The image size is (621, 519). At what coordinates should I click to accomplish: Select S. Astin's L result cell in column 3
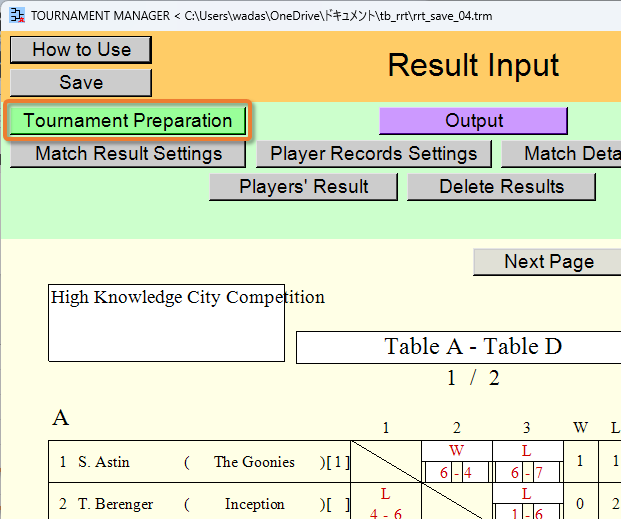pyautogui.click(x=527, y=451)
